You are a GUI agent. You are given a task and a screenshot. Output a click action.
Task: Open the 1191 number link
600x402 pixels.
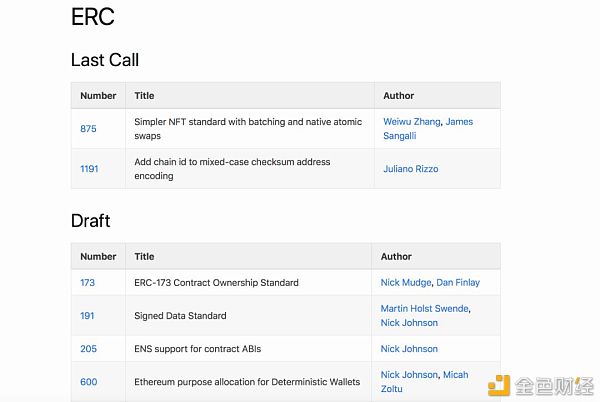tap(89, 169)
